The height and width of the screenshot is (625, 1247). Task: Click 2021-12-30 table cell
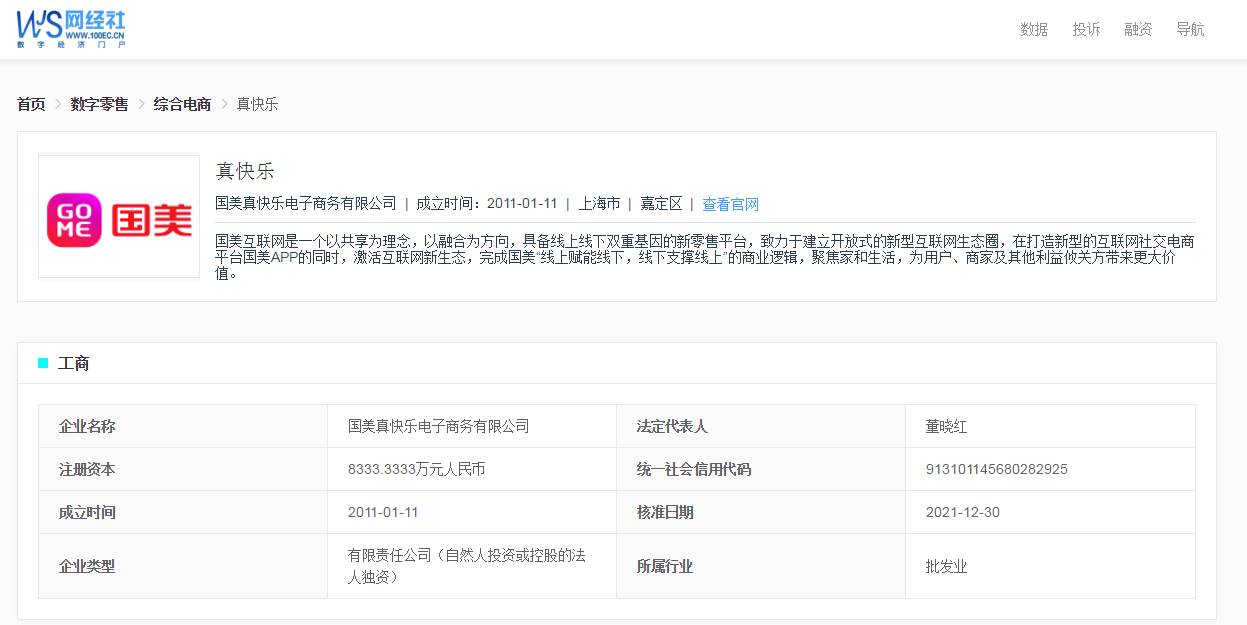(962, 512)
